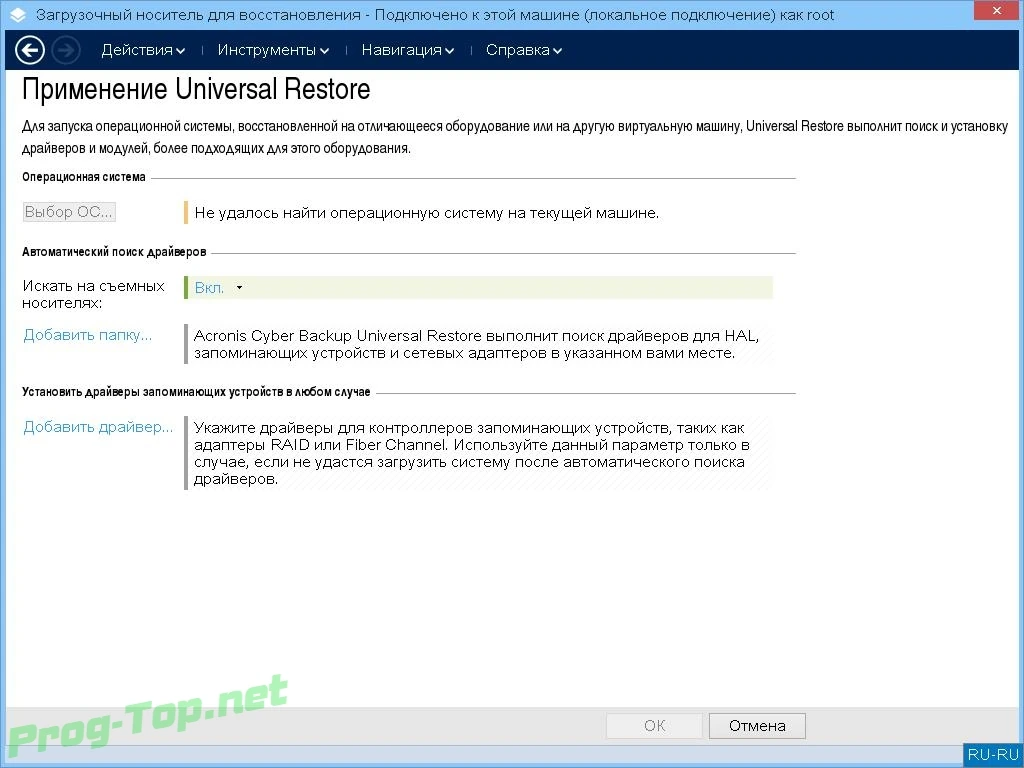Click the Acronis app icon in title bar

18,14
